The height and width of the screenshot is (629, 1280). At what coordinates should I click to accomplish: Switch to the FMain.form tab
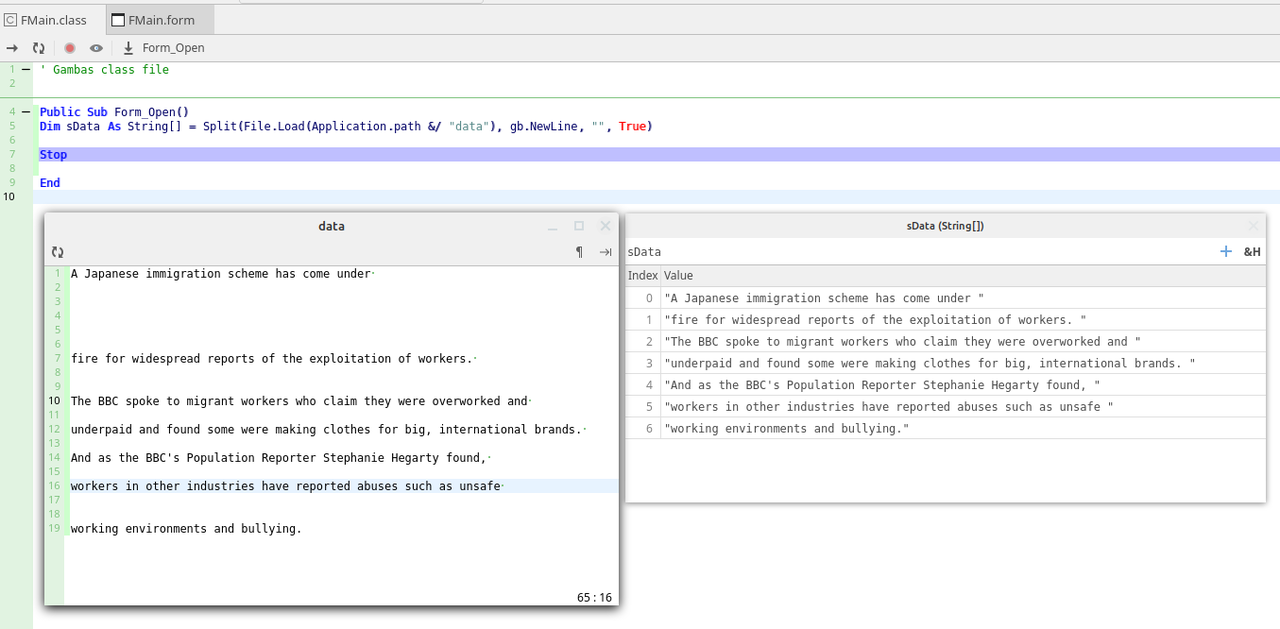158,20
